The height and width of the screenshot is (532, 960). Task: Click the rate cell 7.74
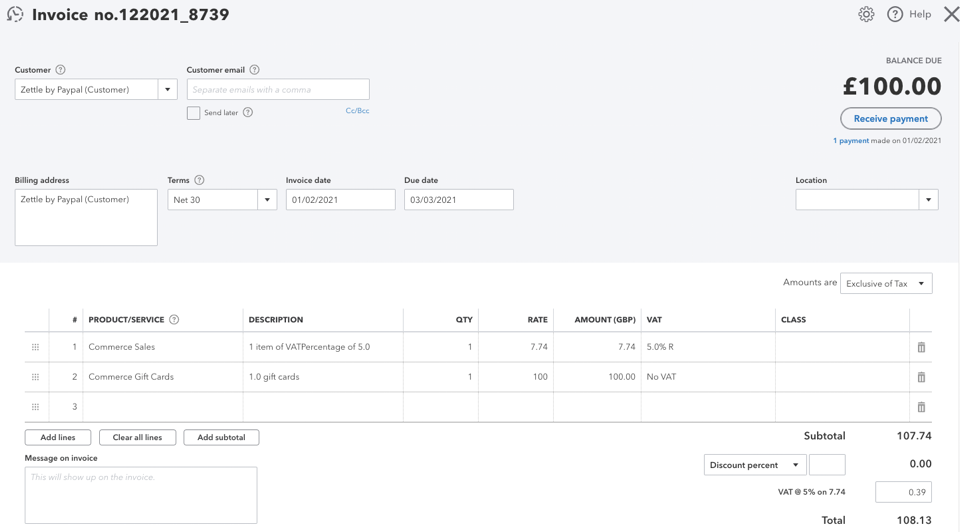click(x=516, y=347)
